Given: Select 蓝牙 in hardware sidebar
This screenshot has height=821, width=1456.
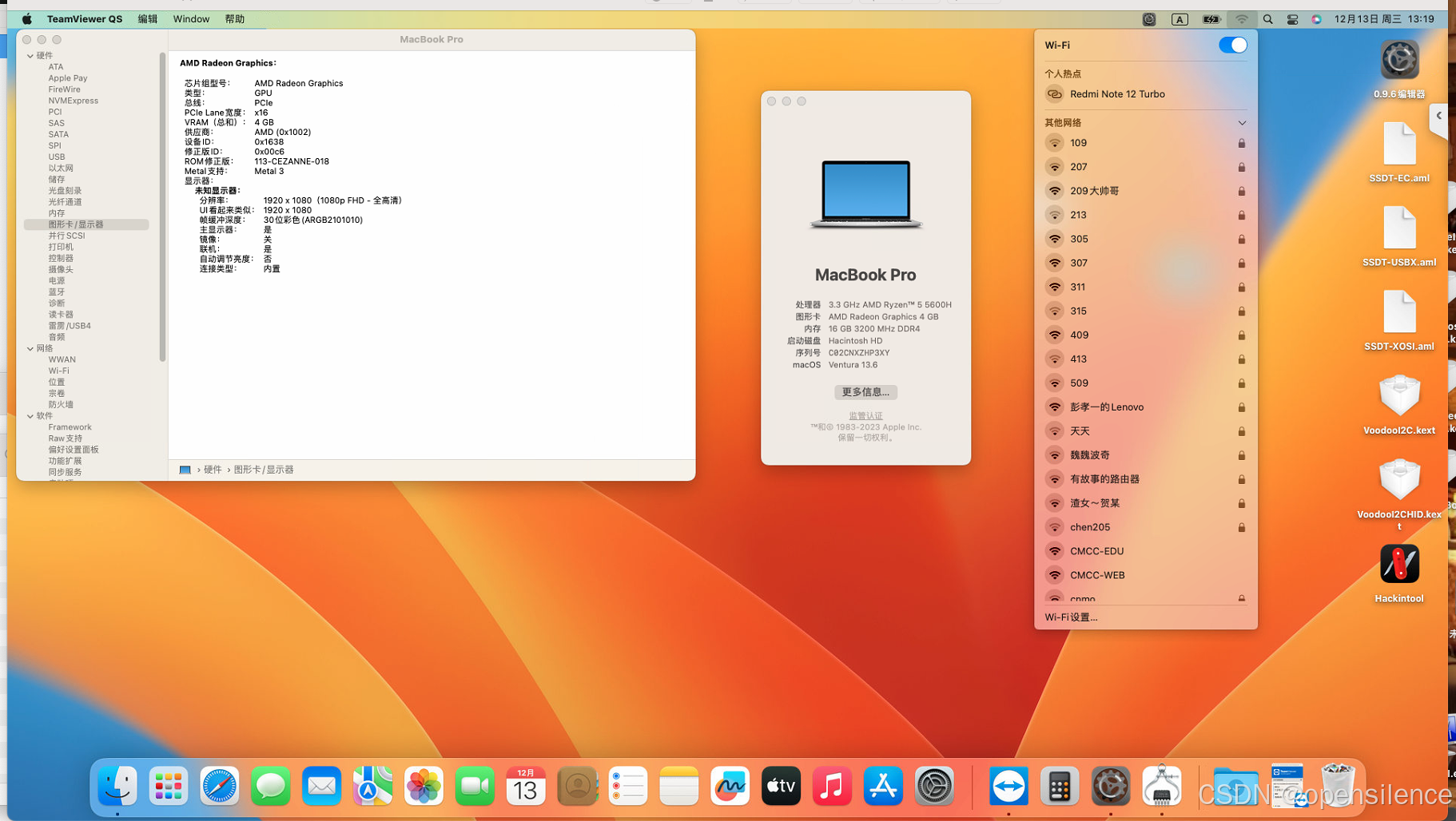Looking at the screenshot, I should (x=56, y=292).
